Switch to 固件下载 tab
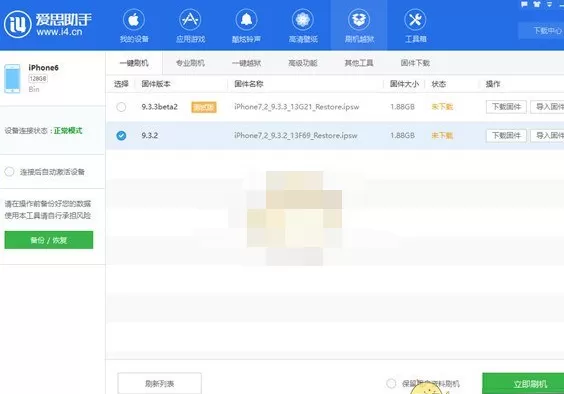Screen dimensions: 564x394 point(415,63)
